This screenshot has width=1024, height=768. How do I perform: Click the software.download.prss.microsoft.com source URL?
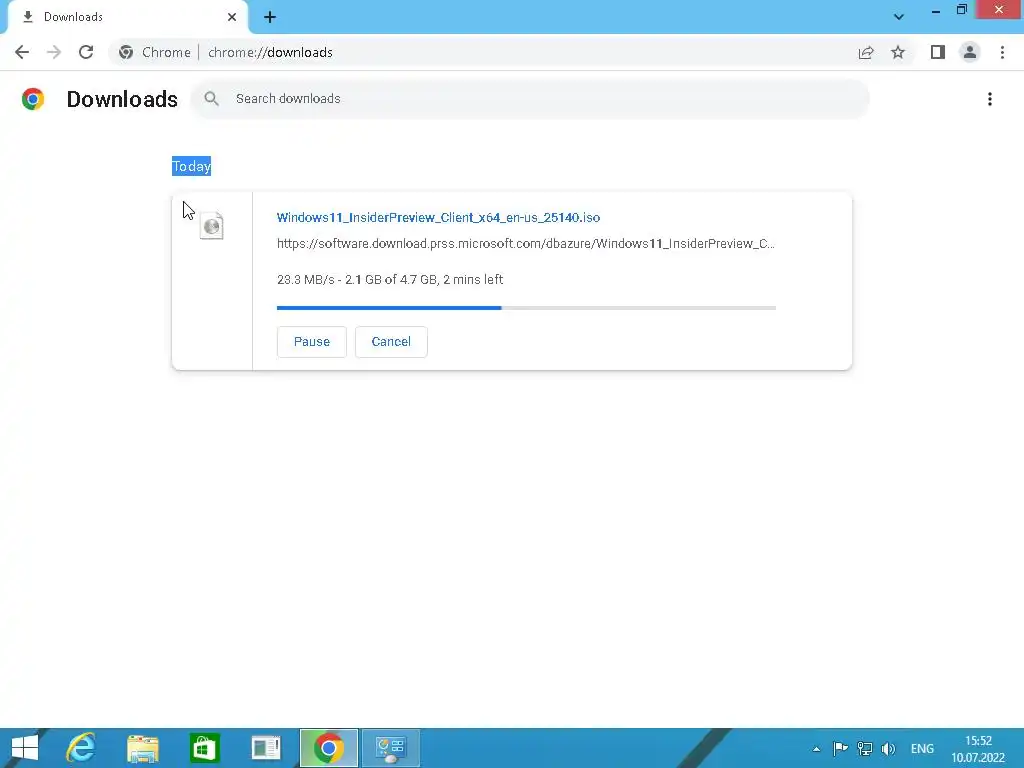526,244
